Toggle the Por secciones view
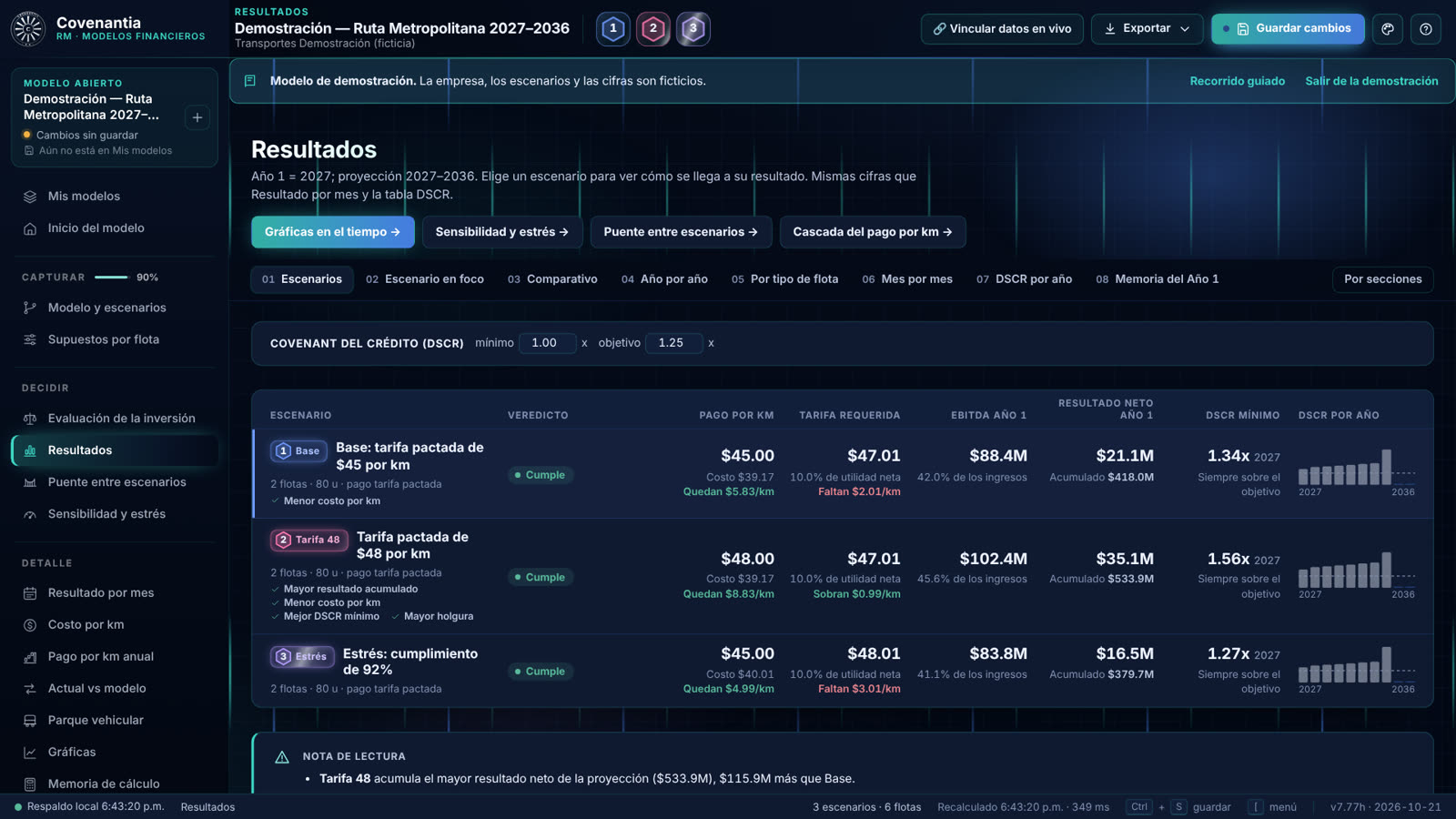1456x819 pixels. tap(1383, 279)
